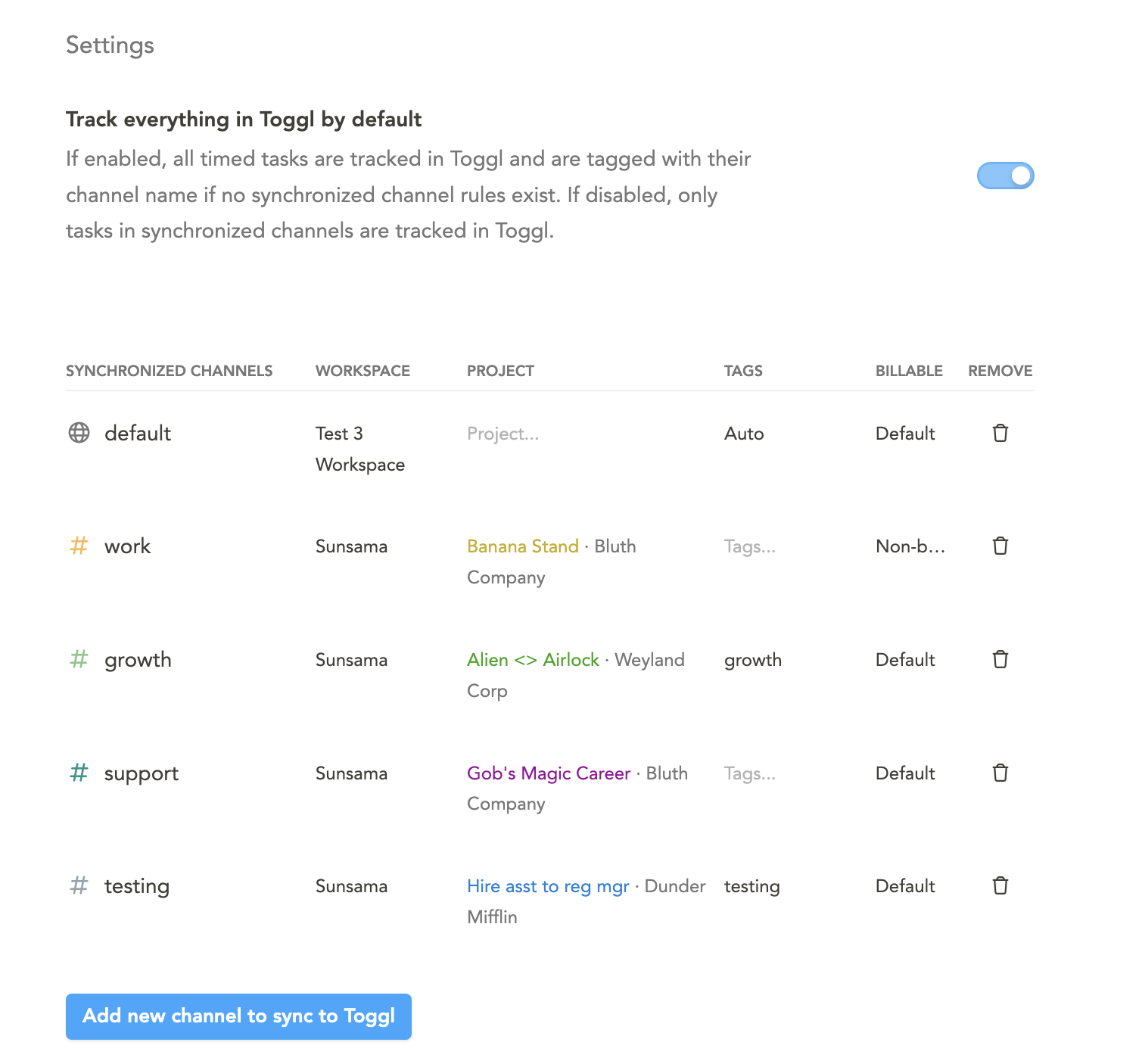Screen dimensions: 1142x1064
Task: Disable "Track everything in Toggl by default"
Action: [1005, 175]
